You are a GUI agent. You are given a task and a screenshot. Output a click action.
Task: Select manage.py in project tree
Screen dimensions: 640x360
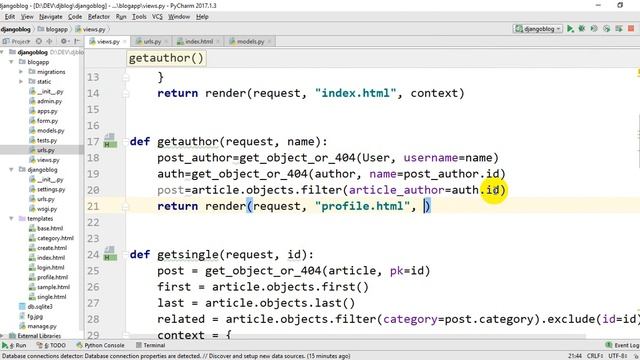(38, 327)
